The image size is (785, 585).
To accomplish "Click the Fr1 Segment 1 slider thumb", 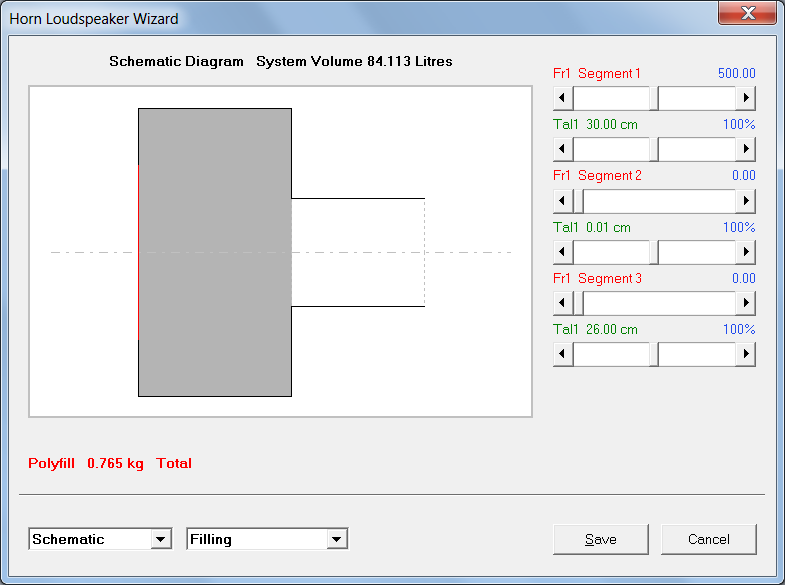I will (654, 98).
